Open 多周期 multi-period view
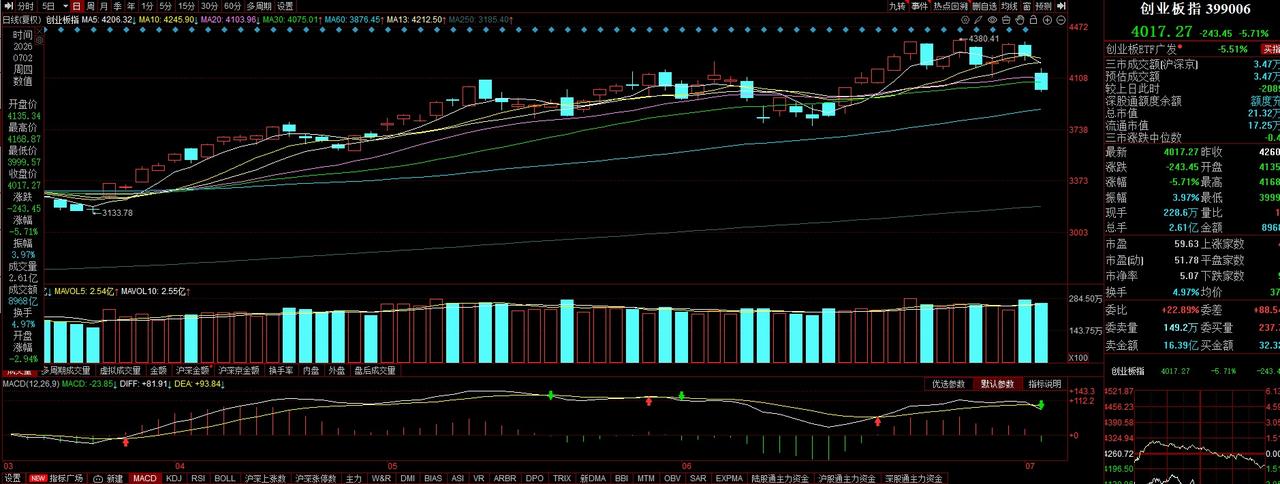Screen dimensions: 1280x484 [x=259, y=6]
